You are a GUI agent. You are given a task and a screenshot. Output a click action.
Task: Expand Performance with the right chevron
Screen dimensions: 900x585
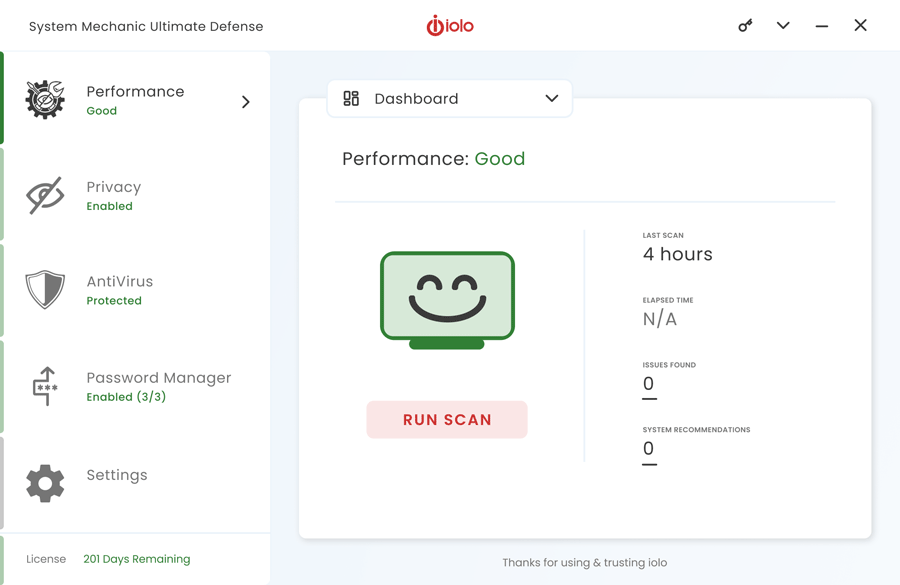(246, 102)
